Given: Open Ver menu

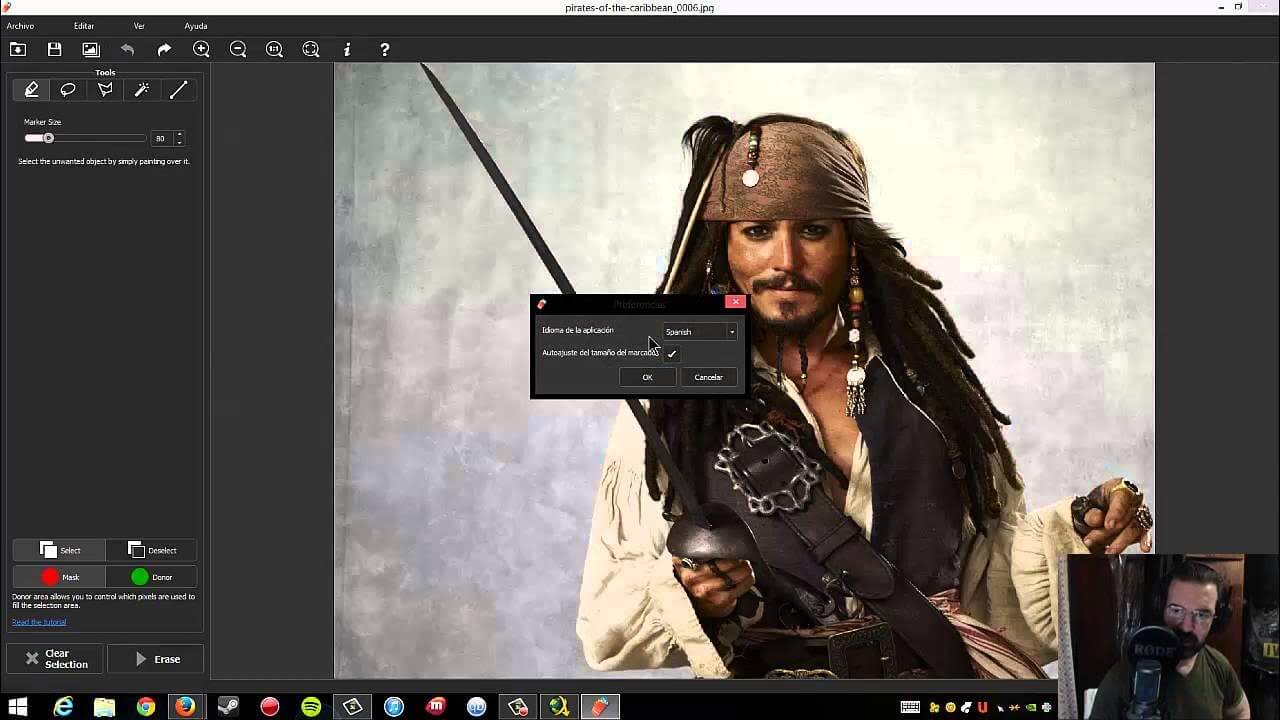Looking at the screenshot, I should [139, 26].
